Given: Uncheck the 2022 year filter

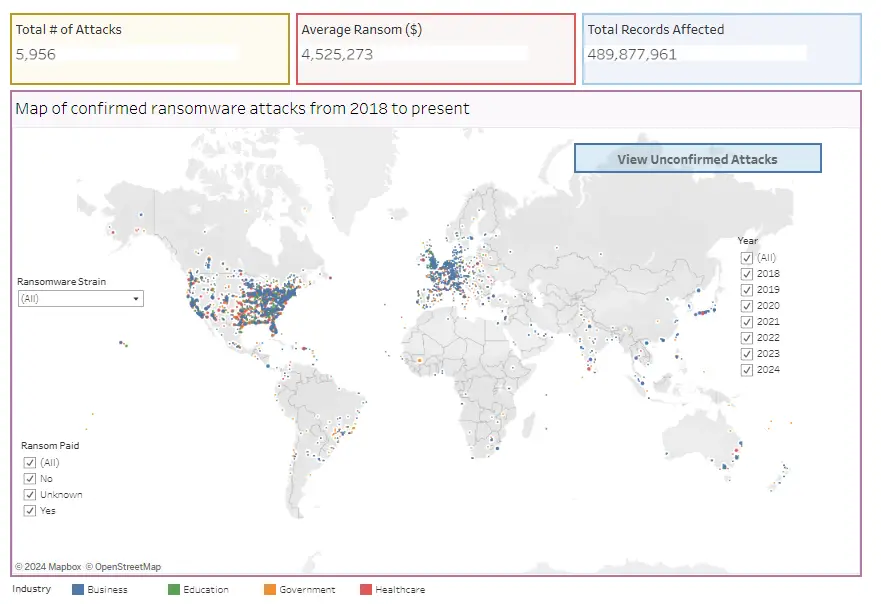Looking at the screenshot, I should point(747,337).
